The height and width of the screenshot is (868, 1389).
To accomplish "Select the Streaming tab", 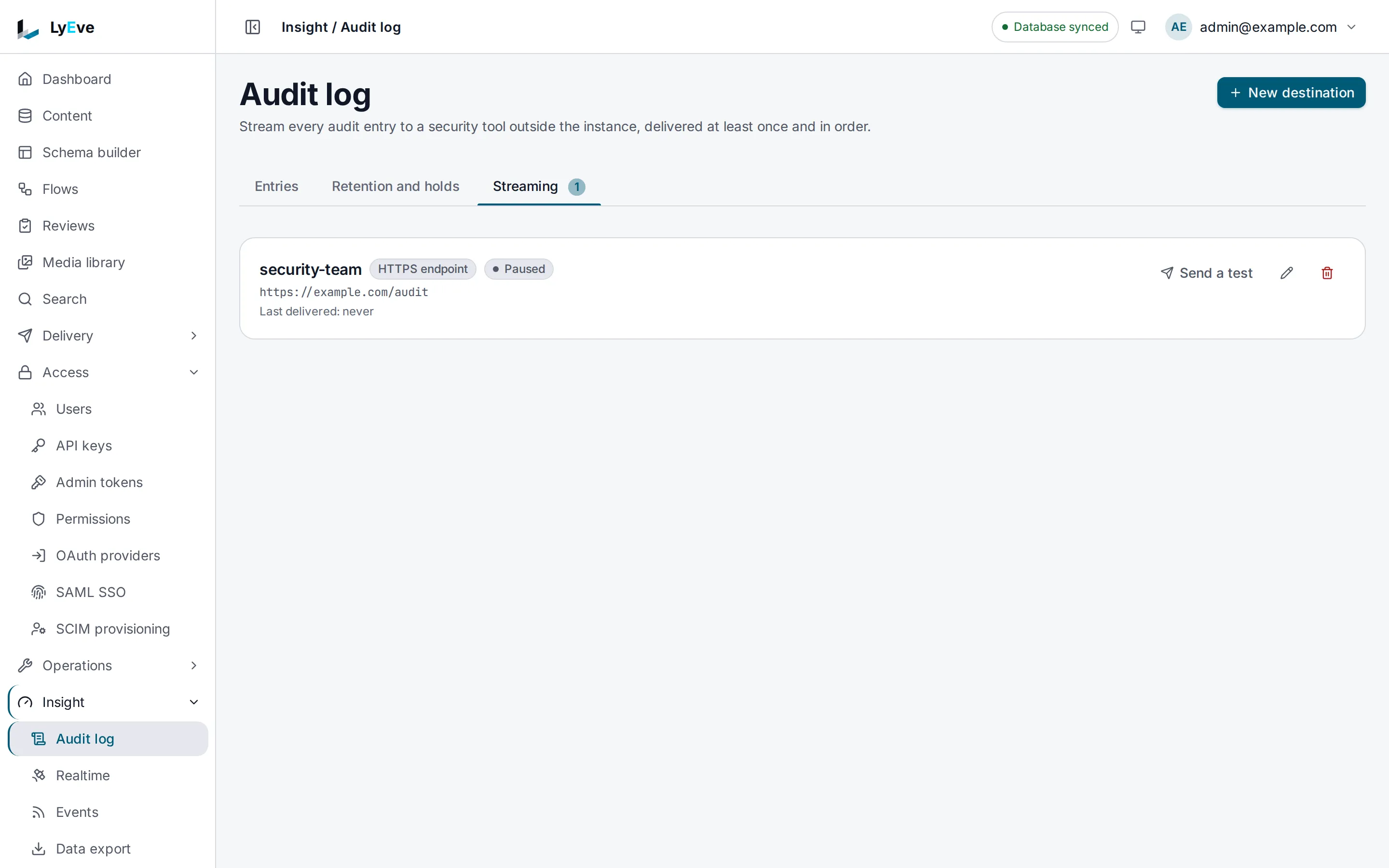I will pos(539,187).
